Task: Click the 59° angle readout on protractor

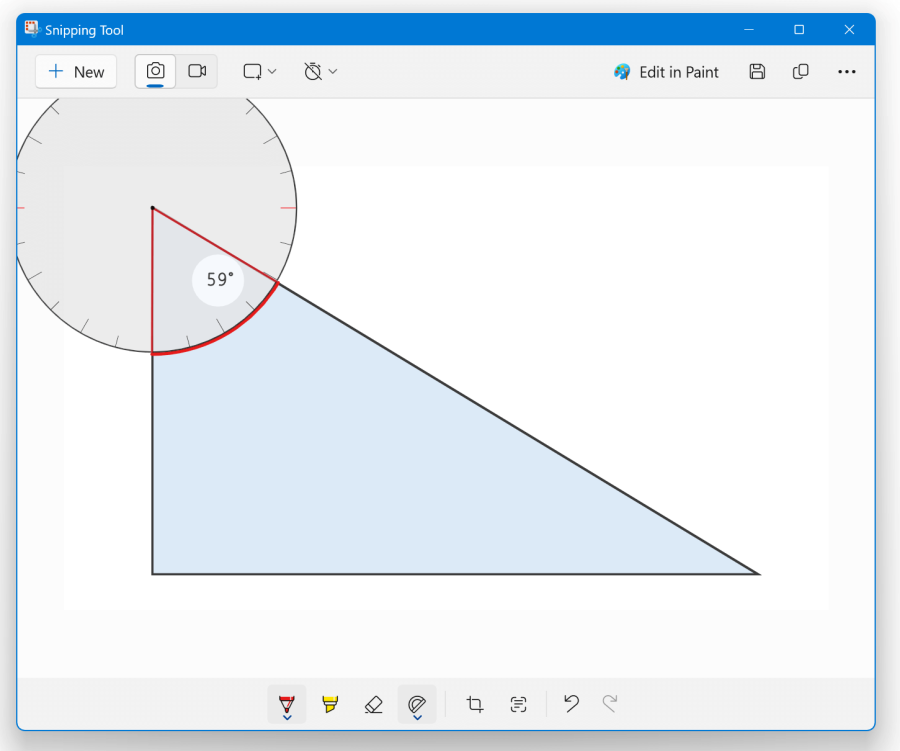Action: [x=219, y=280]
